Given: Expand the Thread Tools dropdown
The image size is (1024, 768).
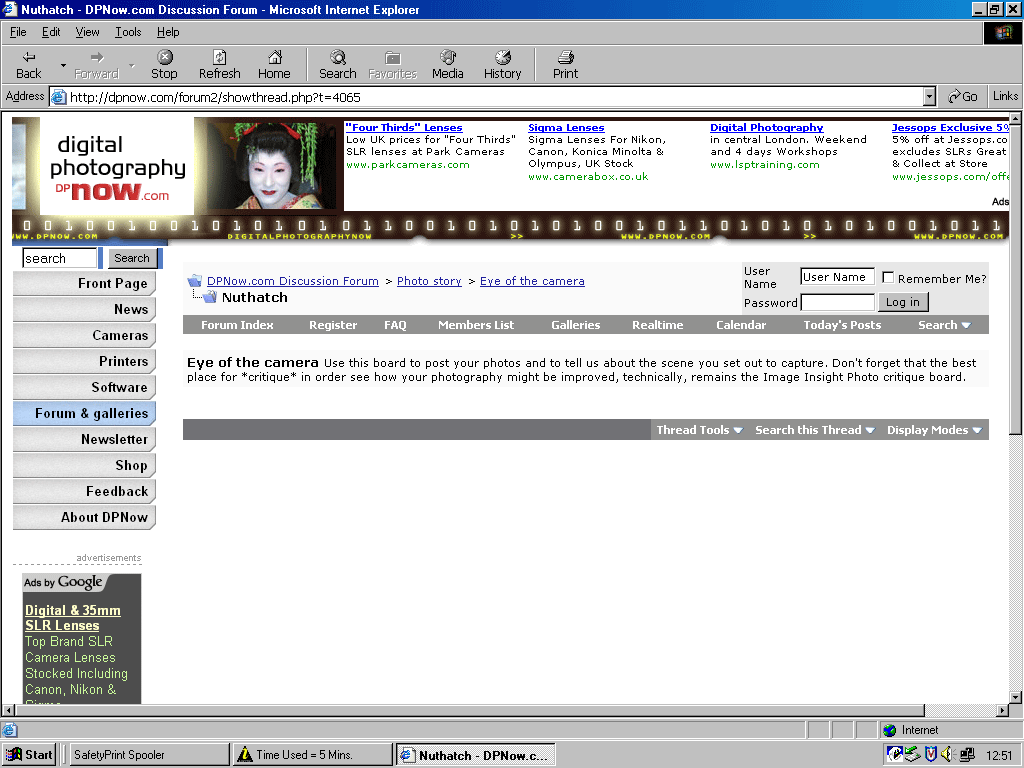Looking at the screenshot, I should 699,430.
